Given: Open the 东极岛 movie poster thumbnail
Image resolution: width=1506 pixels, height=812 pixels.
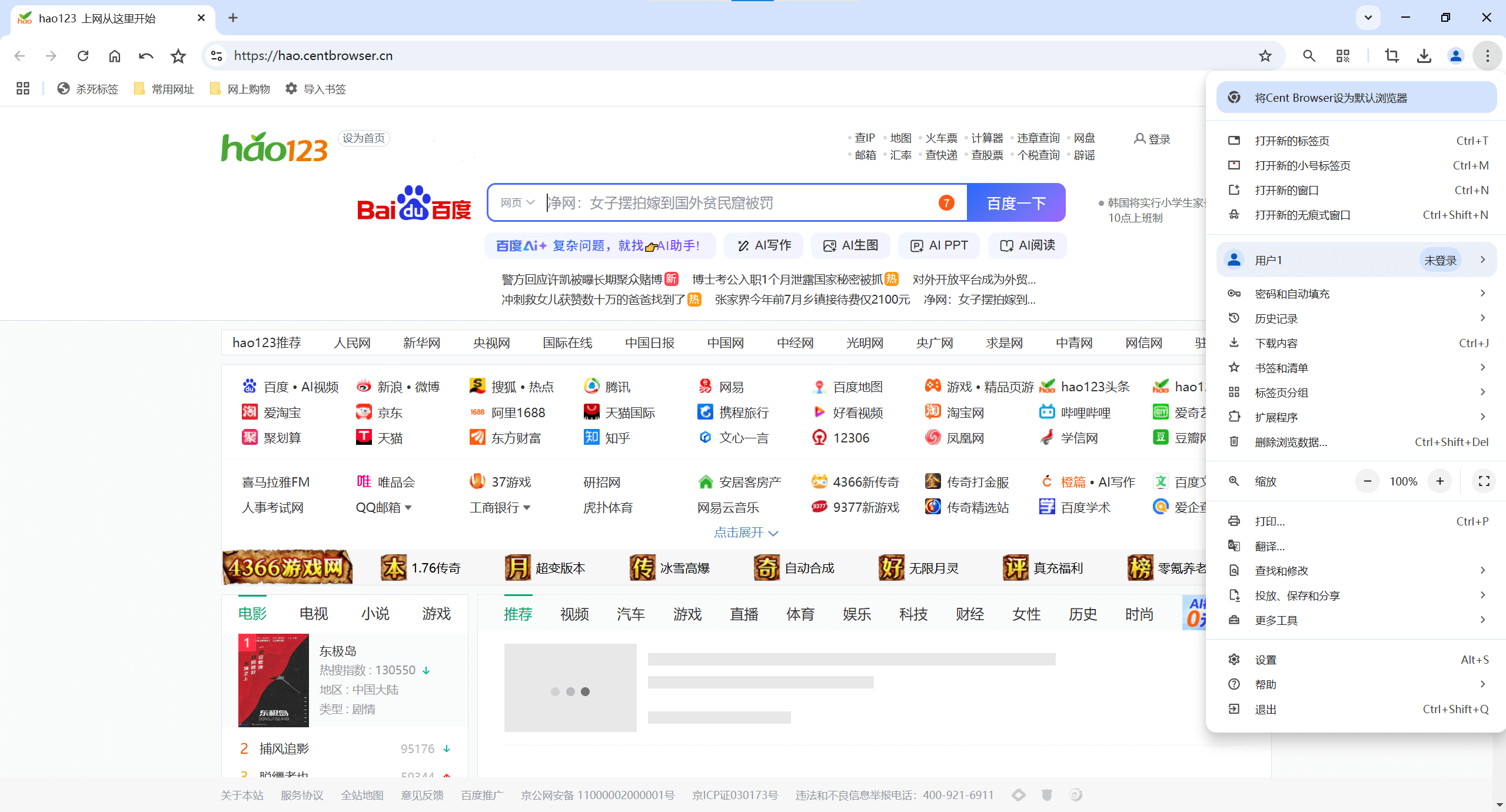Looking at the screenshot, I should tap(273, 680).
